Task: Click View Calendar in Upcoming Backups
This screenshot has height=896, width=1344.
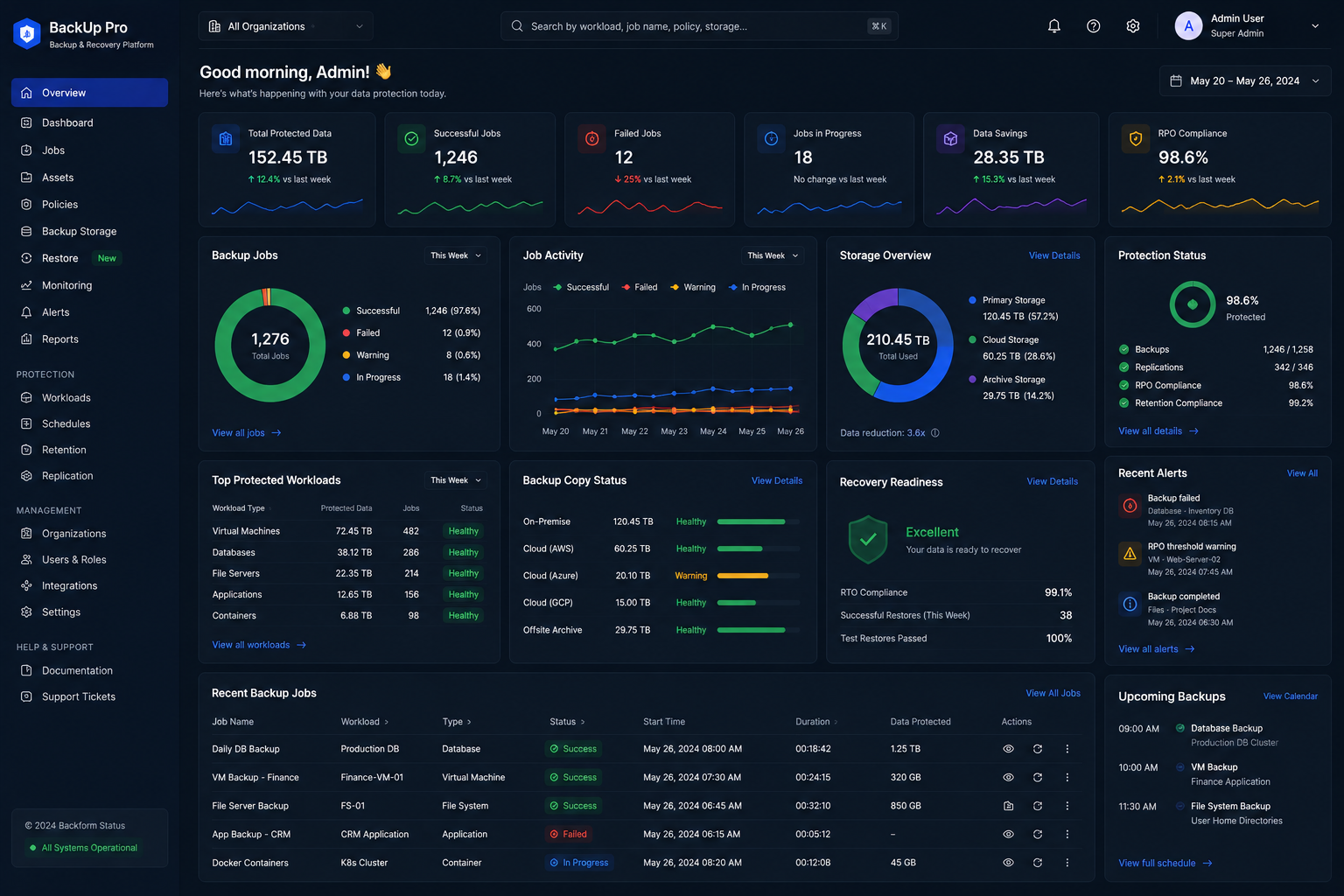Action: point(1291,696)
